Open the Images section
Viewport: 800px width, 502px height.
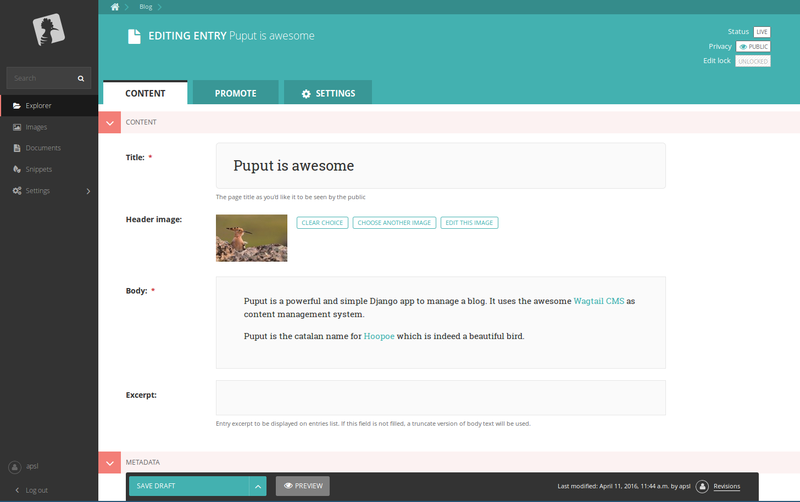36,127
